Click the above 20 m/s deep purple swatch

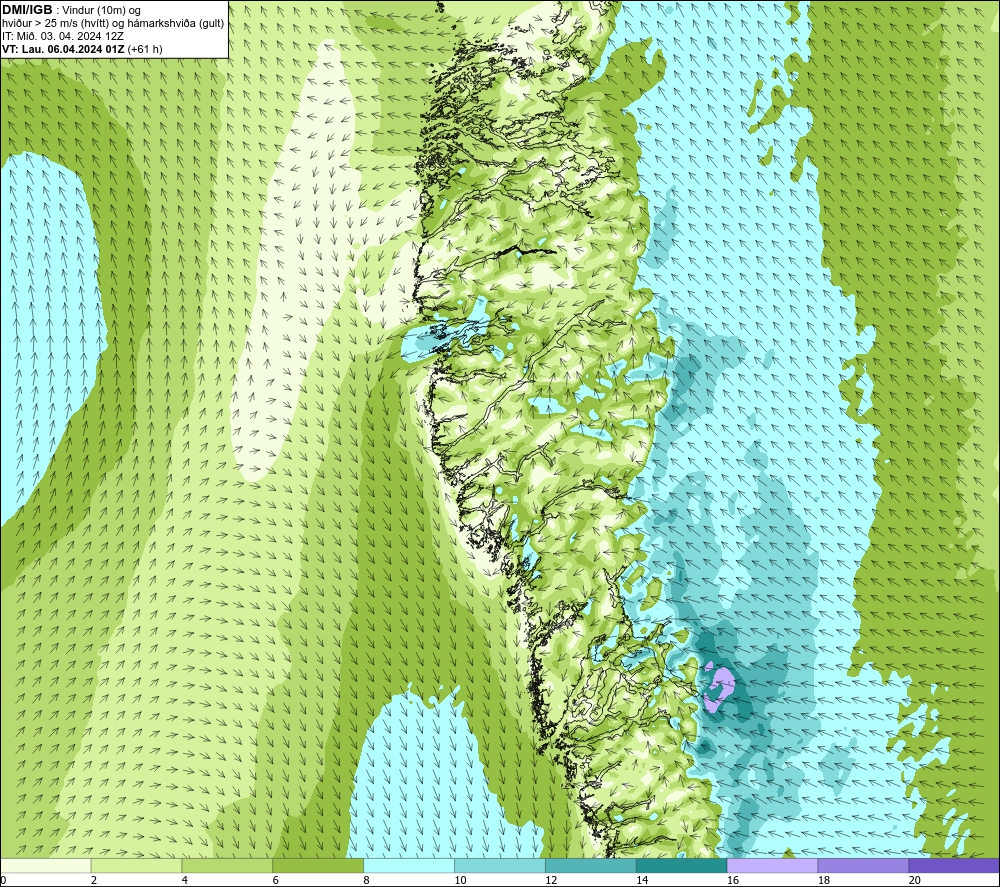(954, 865)
